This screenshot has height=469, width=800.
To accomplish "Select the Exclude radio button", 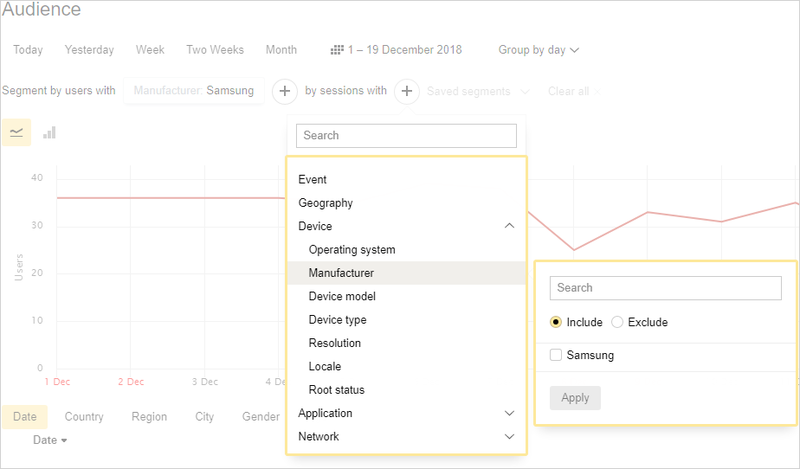I will click(617, 322).
